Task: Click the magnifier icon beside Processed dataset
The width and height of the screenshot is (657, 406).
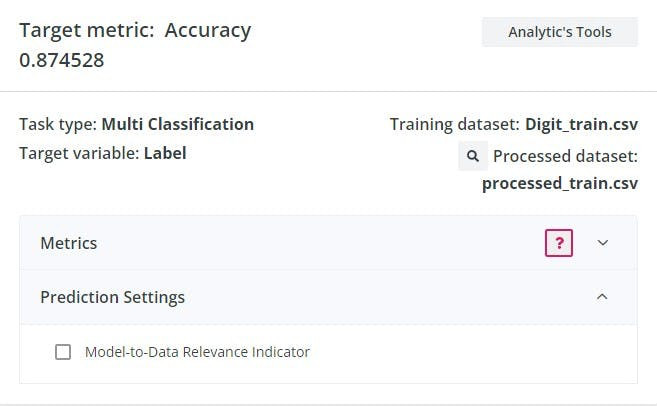Action: pyautogui.click(x=473, y=156)
